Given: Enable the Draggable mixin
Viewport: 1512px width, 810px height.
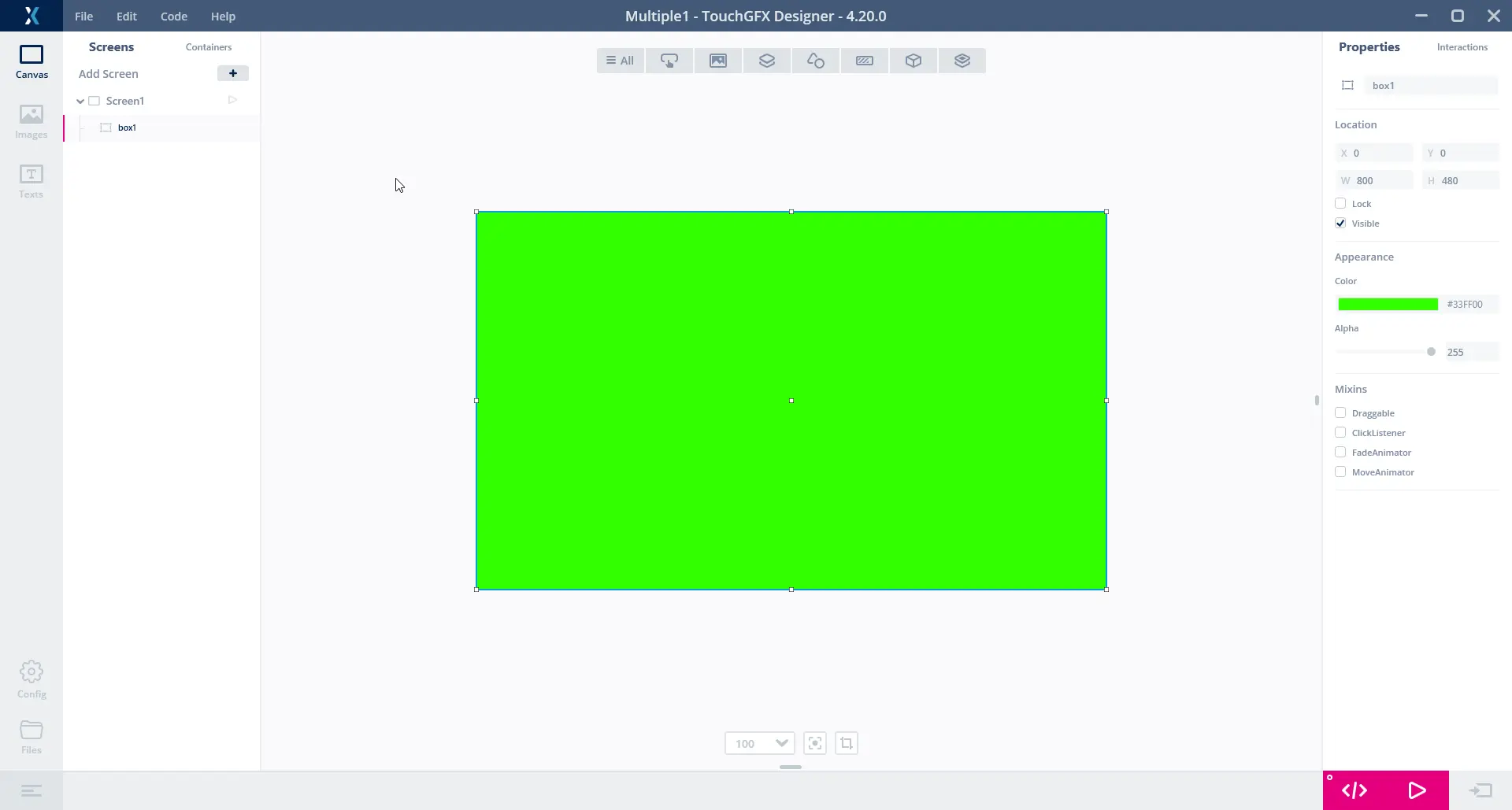Looking at the screenshot, I should pyautogui.click(x=1340, y=413).
